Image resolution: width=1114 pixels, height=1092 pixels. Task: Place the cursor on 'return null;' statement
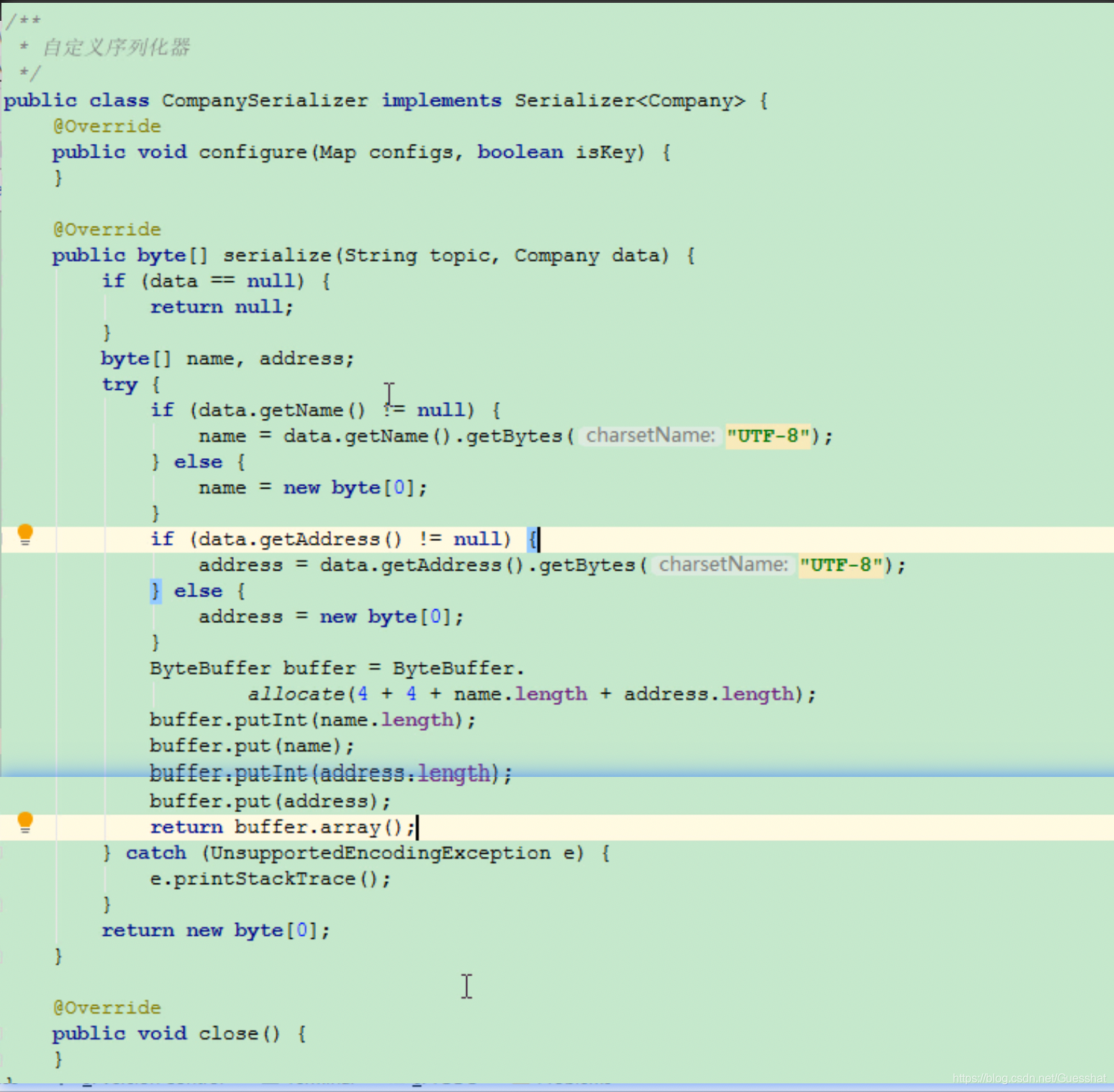pyautogui.click(x=222, y=307)
